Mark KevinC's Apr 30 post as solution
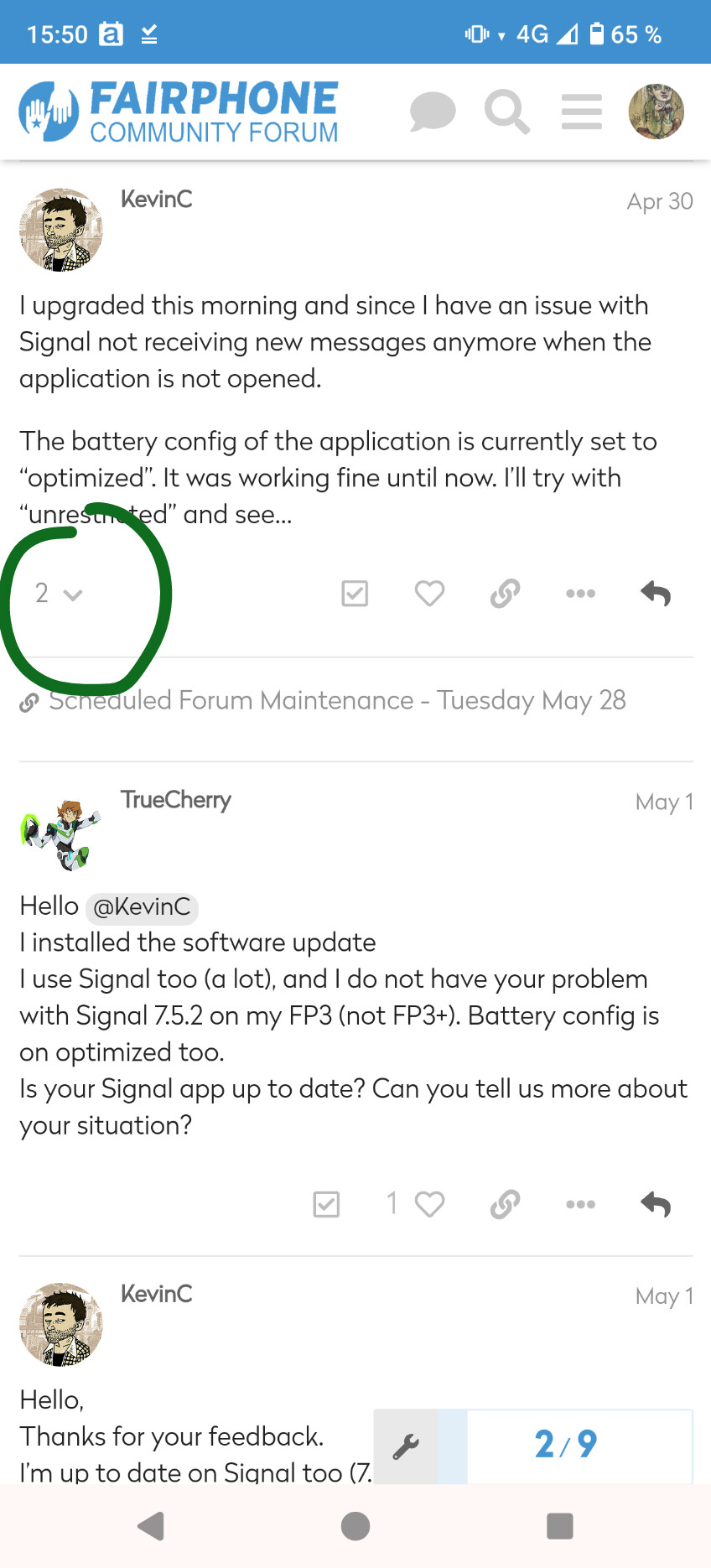This screenshot has width=711, height=1568. (x=355, y=594)
